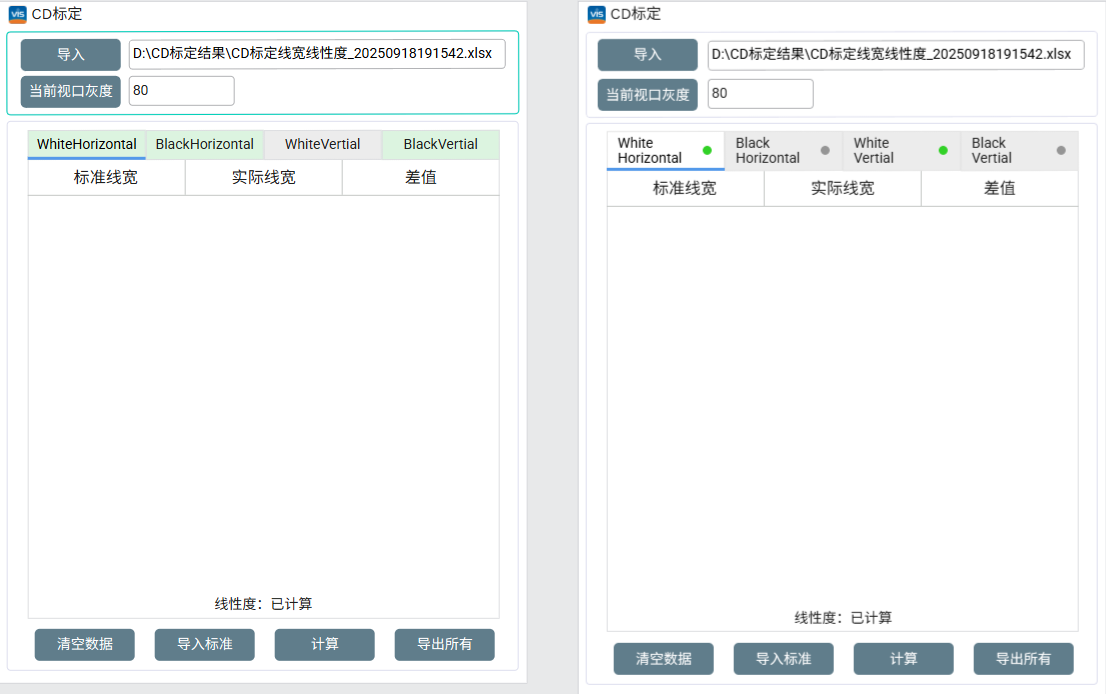Click 实际线宽 column header in left window
This screenshot has height=694, width=1106.
click(x=264, y=178)
